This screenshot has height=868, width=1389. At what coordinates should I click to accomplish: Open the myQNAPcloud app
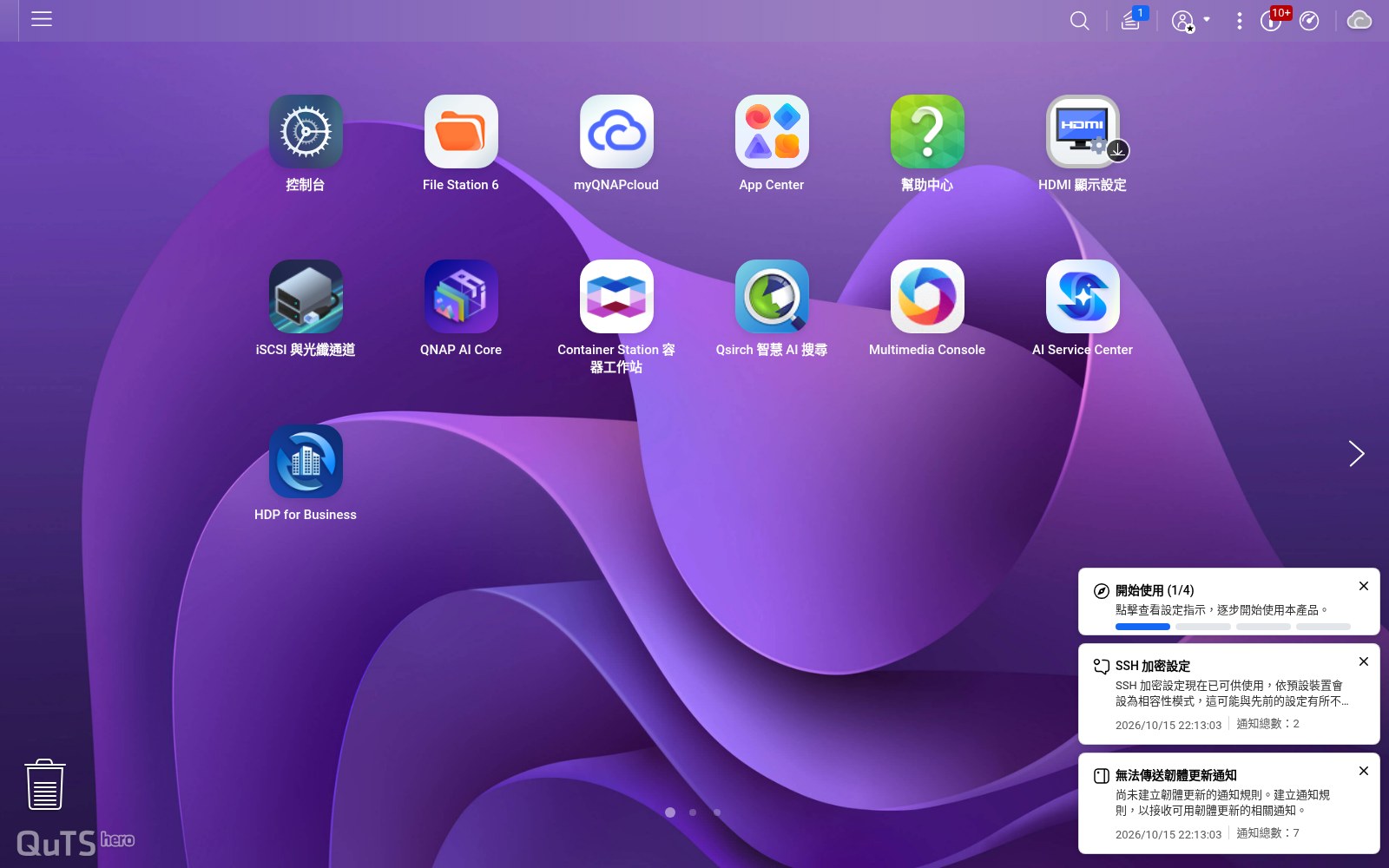[616, 132]
